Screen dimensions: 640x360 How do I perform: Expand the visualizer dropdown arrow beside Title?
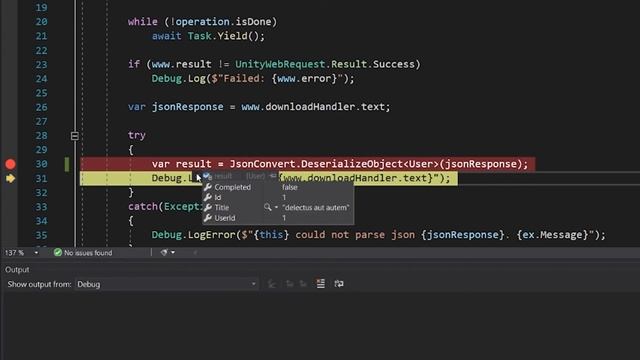[276, 207]
